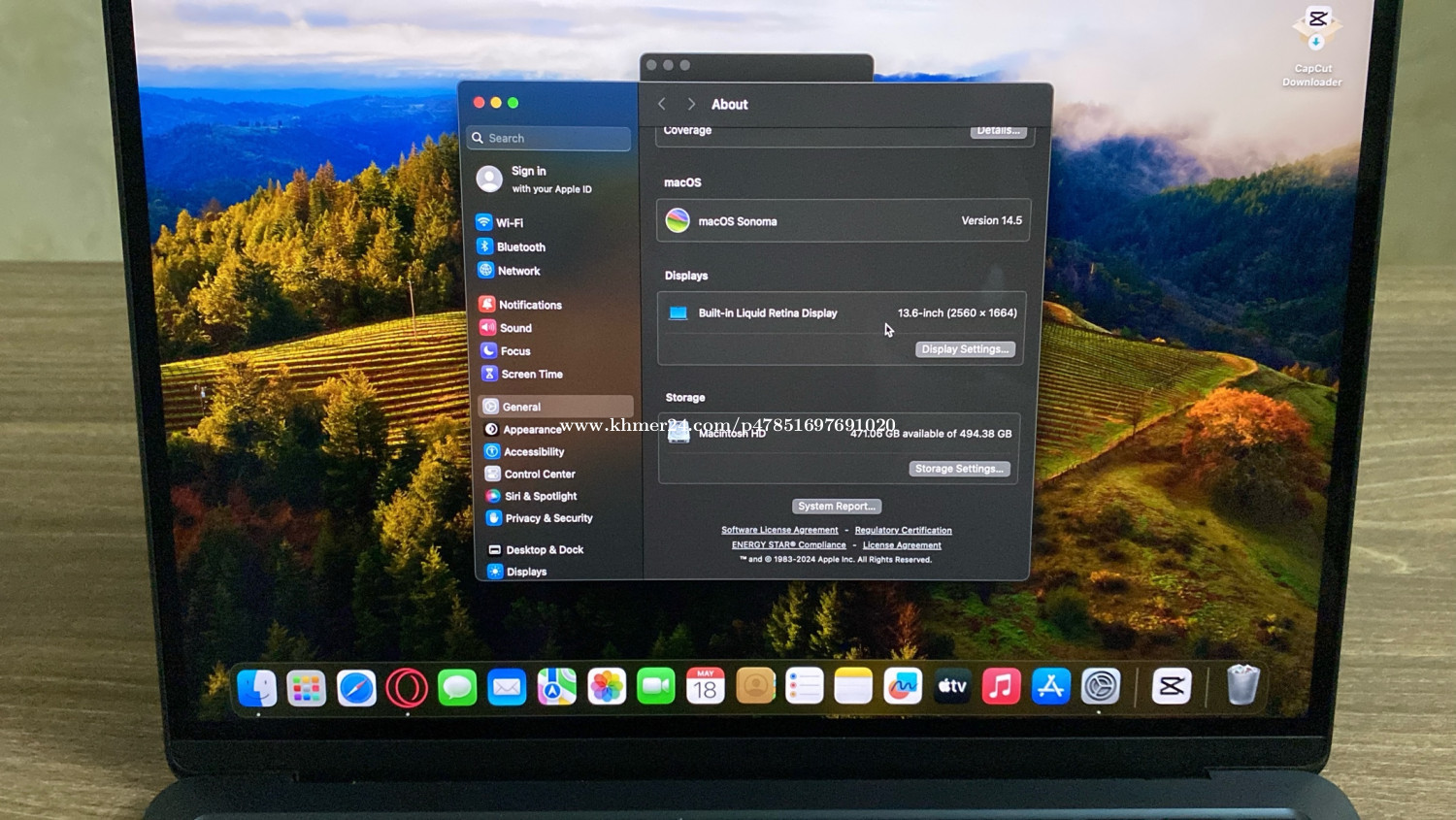Open Appearance settings
This screenshot has width=1456, height=820.
(x=524, y=429)
